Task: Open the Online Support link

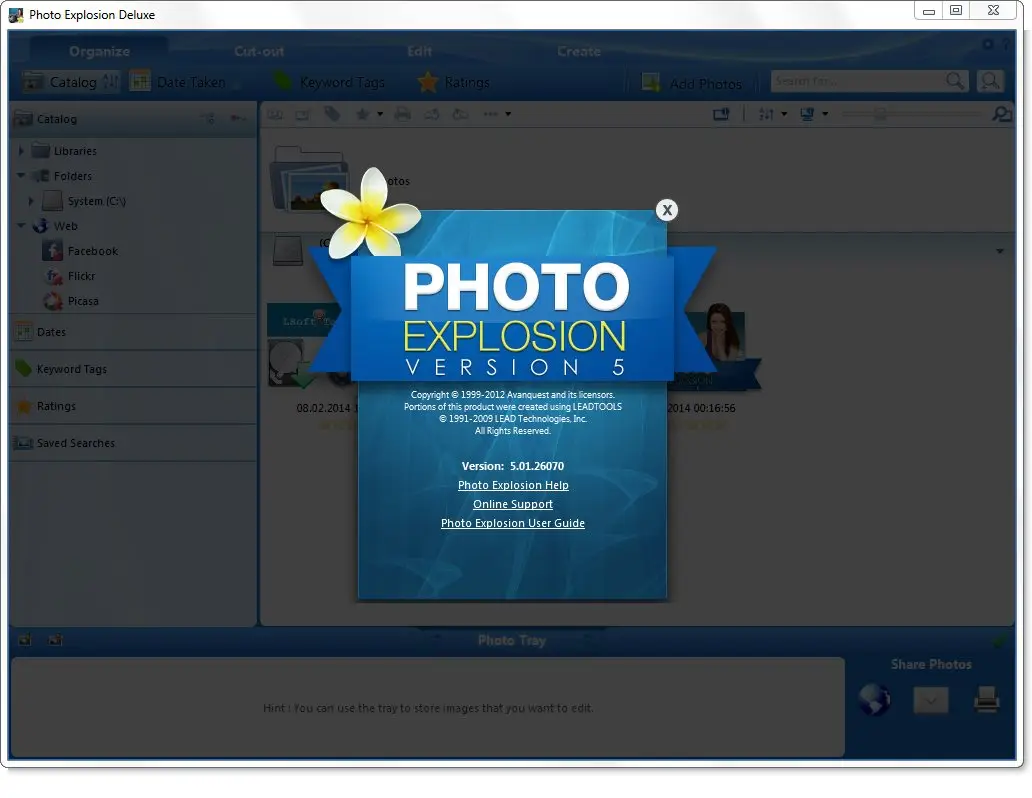Action: point(513,504)
